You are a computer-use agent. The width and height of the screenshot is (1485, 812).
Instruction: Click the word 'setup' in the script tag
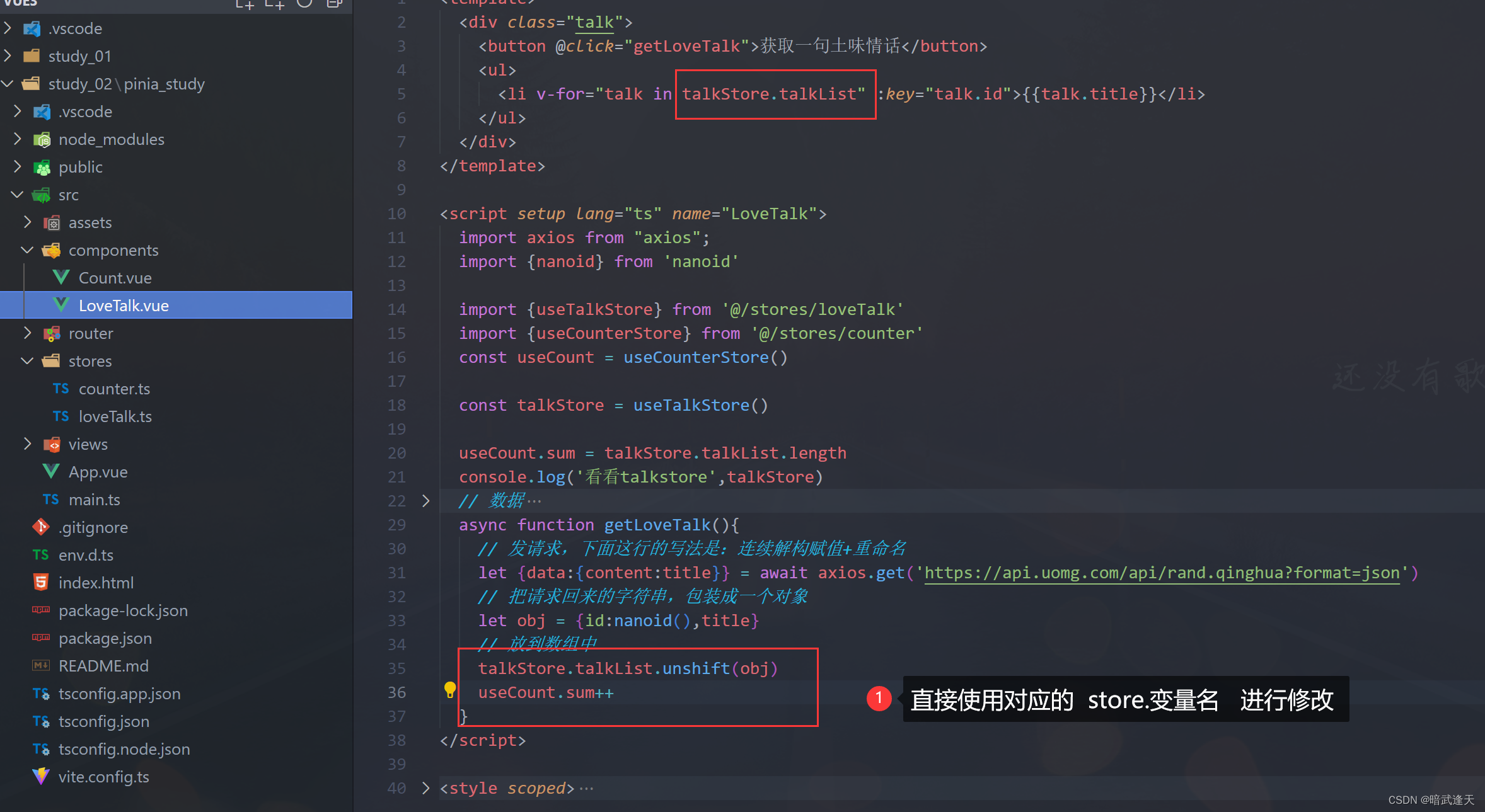point(541,214)
